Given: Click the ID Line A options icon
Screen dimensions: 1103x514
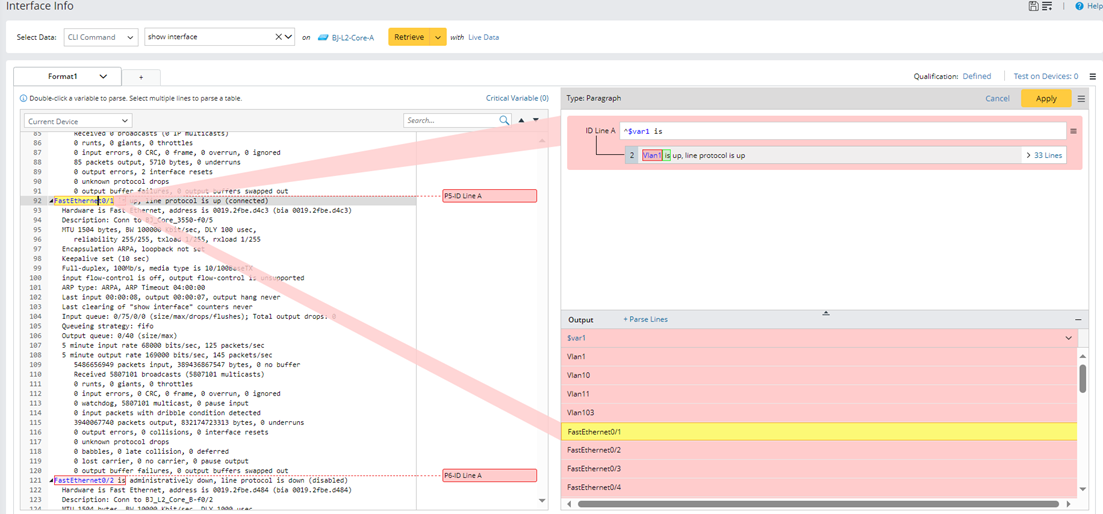Looking at the screenshot, I should tap(1073, 131).
